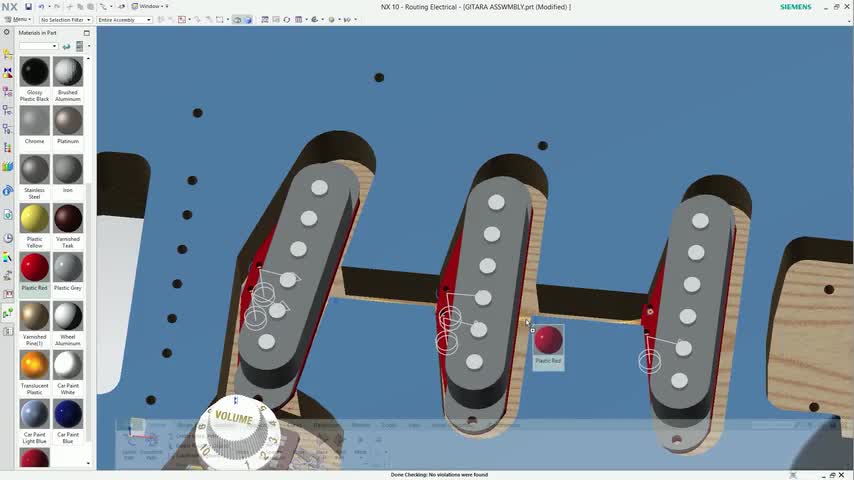Open the Part Navigator resource bar tab
The width and height of the screenshot is (854, 480).
tap(8, 92)
